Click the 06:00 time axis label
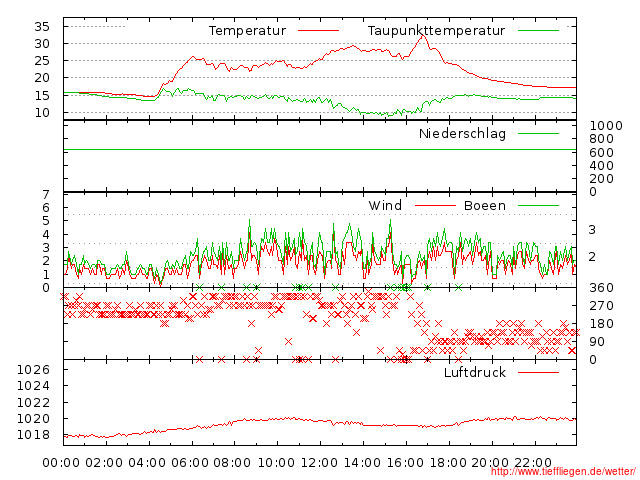 (x=190, y=463)
